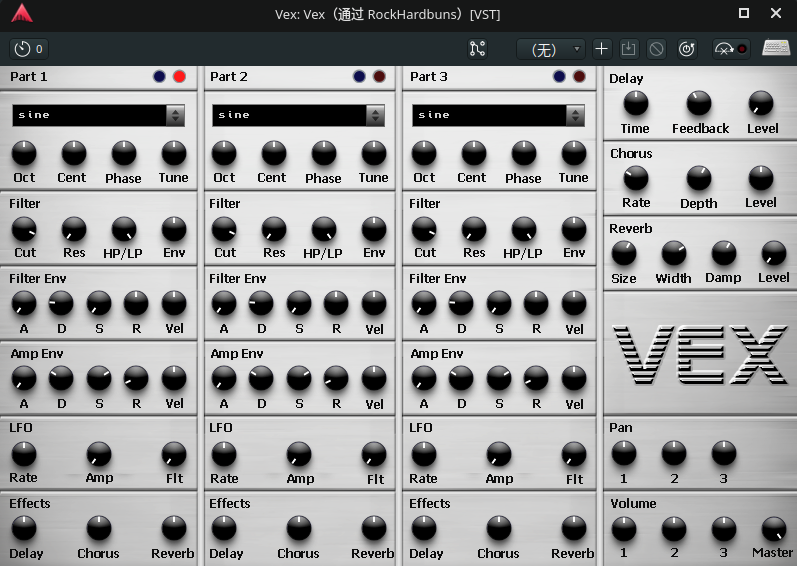Click Part 3 Amp Env A knob
Image resolution: width=797 pixels, height=566 pixels.
[x=424, y=379]
